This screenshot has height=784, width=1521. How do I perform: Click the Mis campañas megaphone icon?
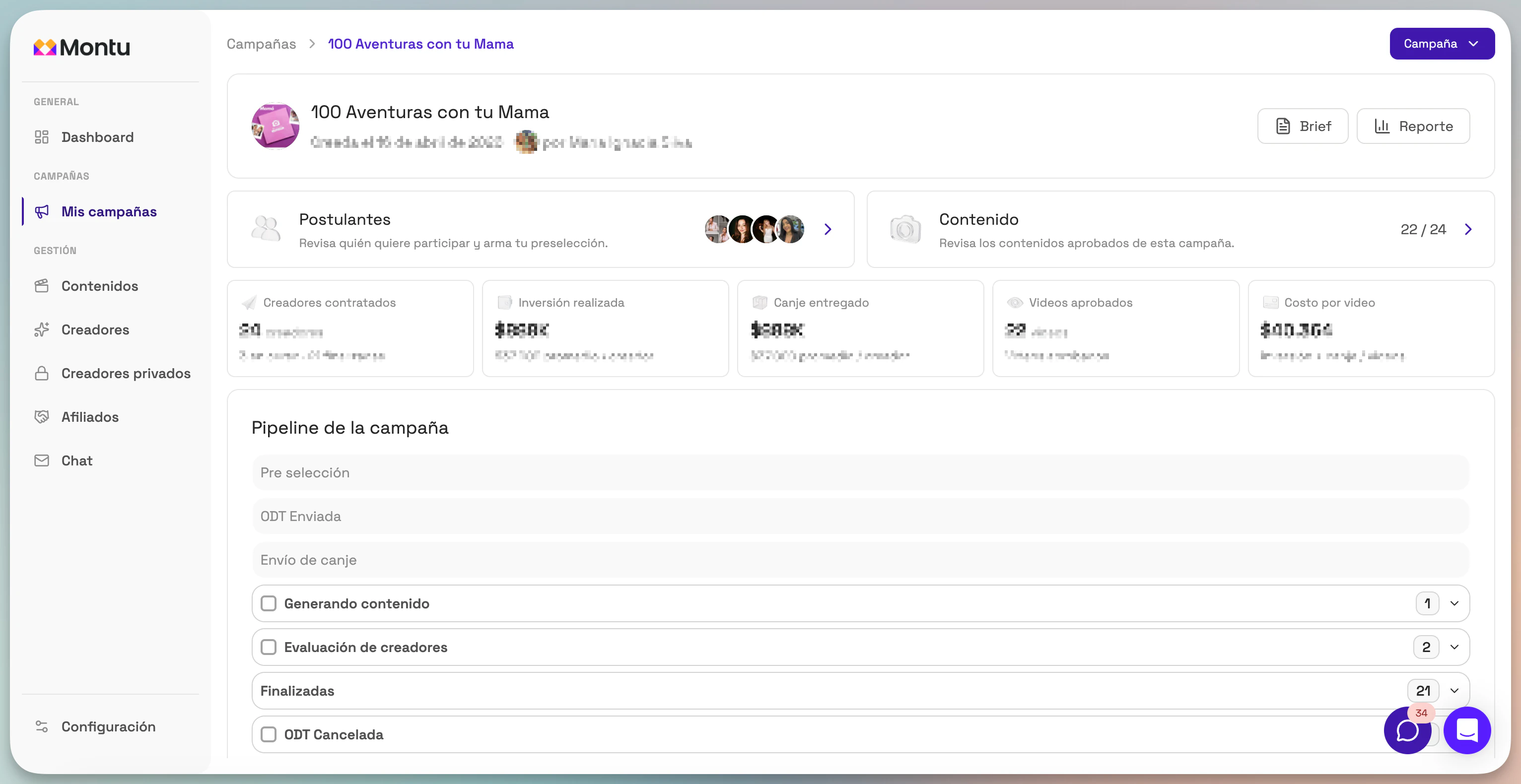click(41, 211)
